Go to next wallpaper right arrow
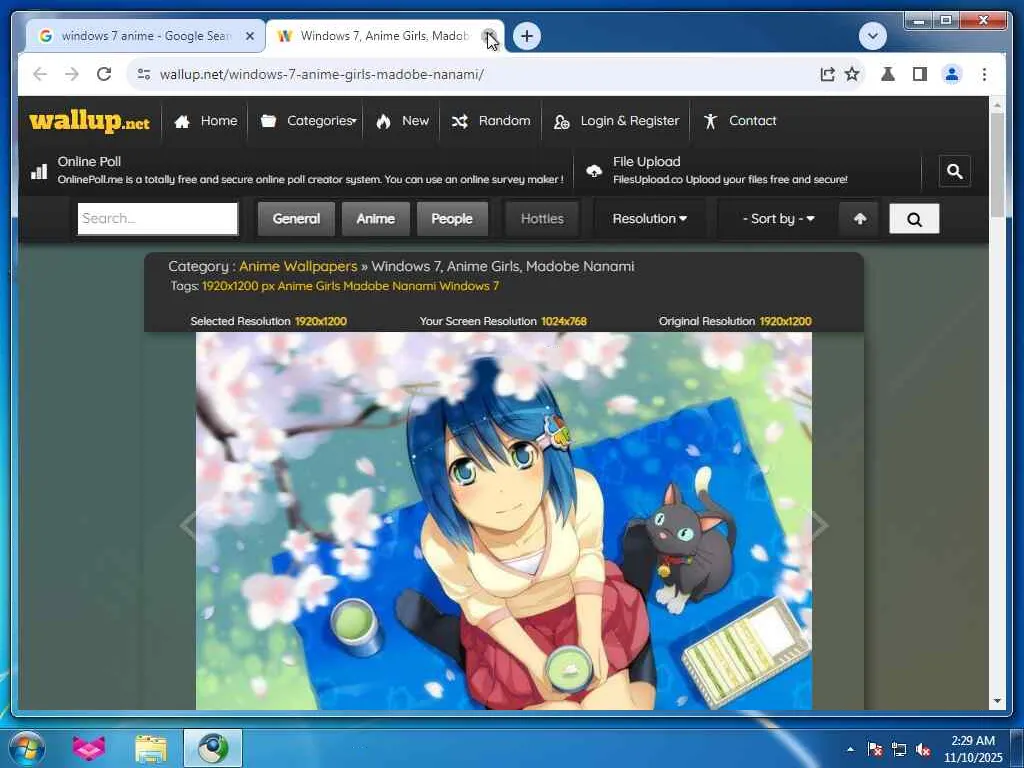The height and width of the screenshot is (768, 1024). tap(819, 525)
